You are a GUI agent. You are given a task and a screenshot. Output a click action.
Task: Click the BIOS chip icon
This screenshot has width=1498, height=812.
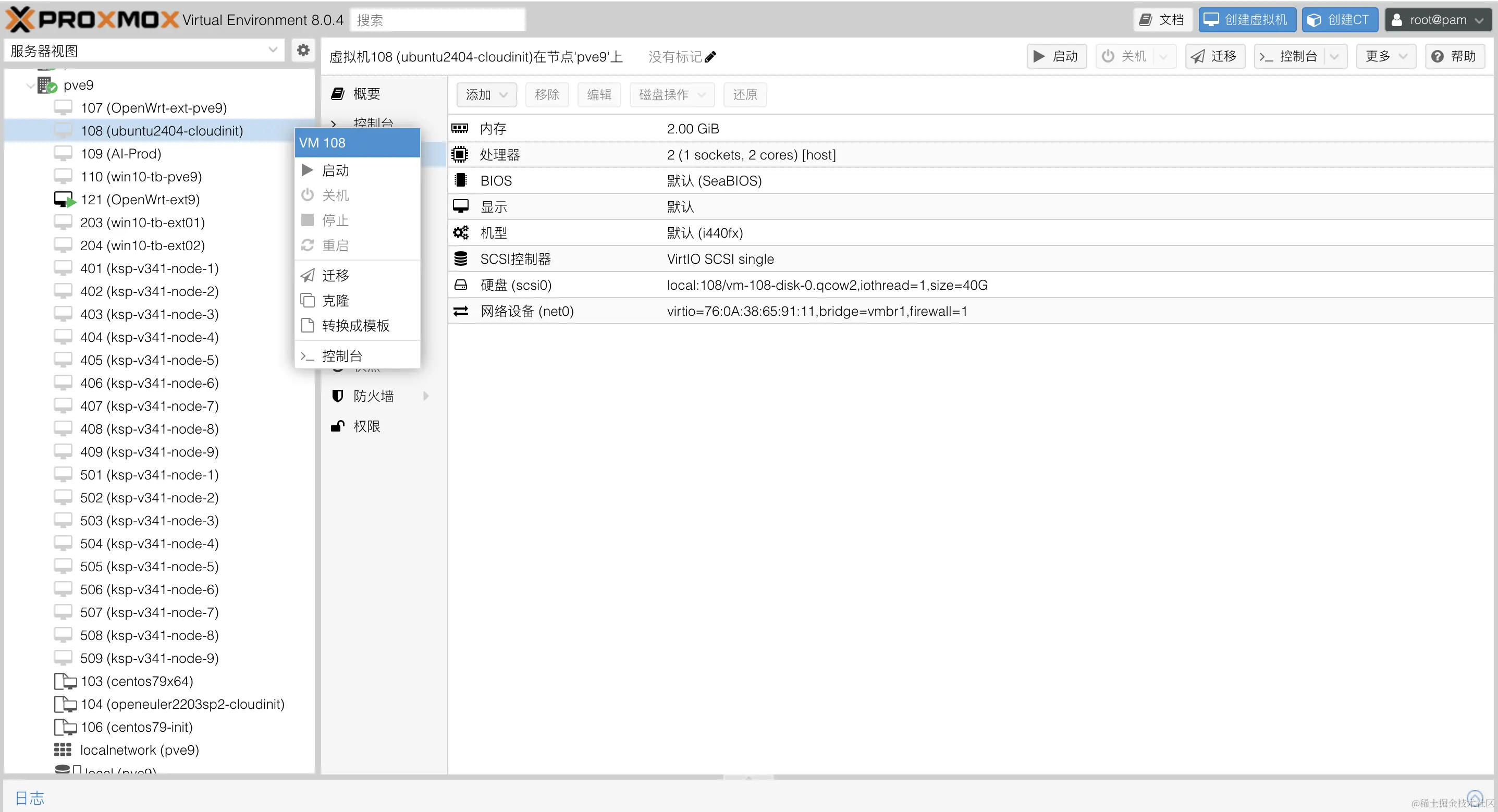coord(461,180)
